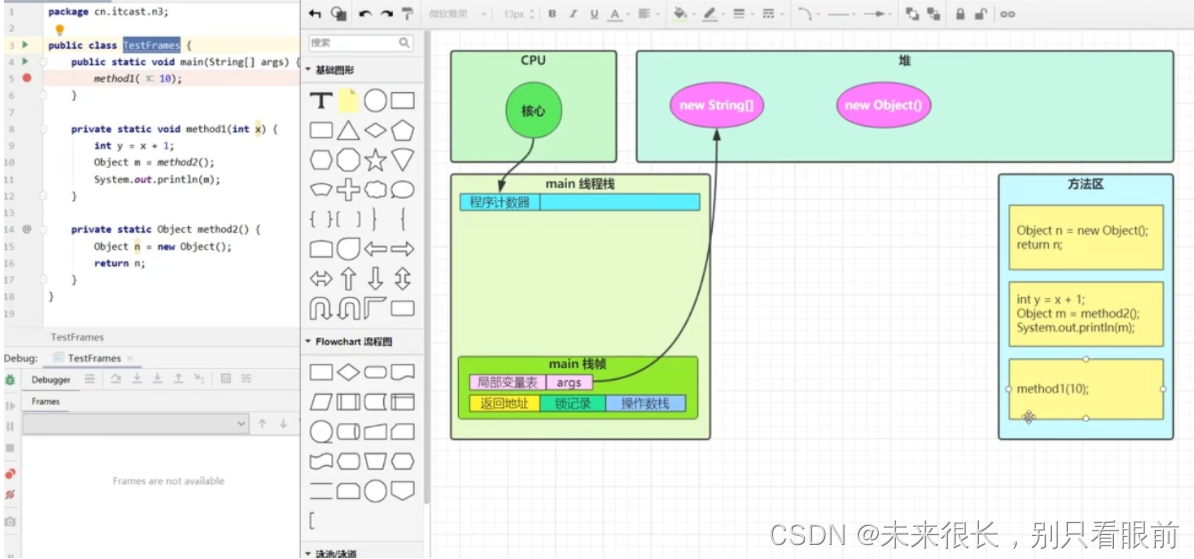Toggle italic text formatting

click(x=573, y=14)
